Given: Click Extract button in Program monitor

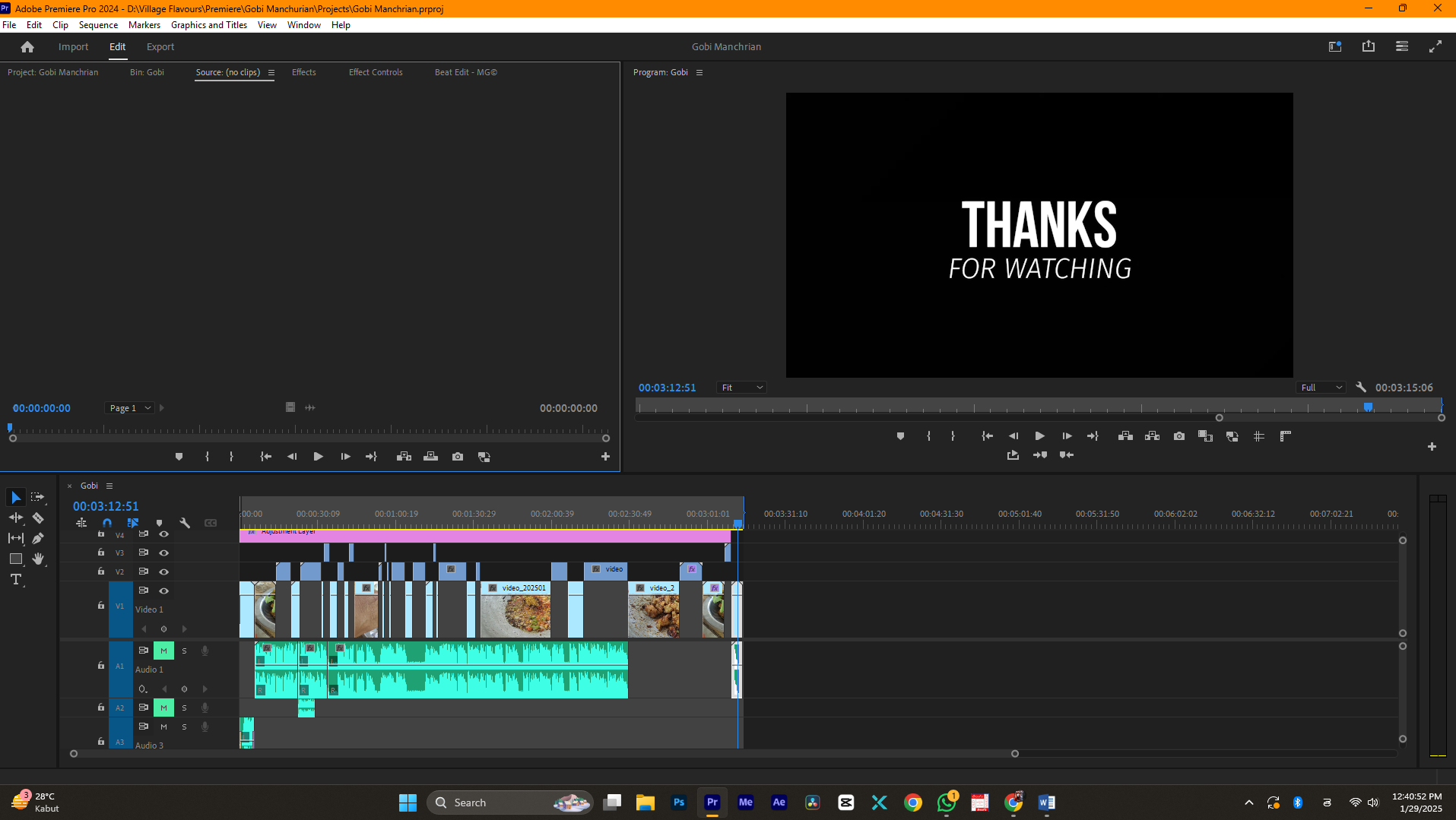Looking at the screenshot, I should [1153, 436].
